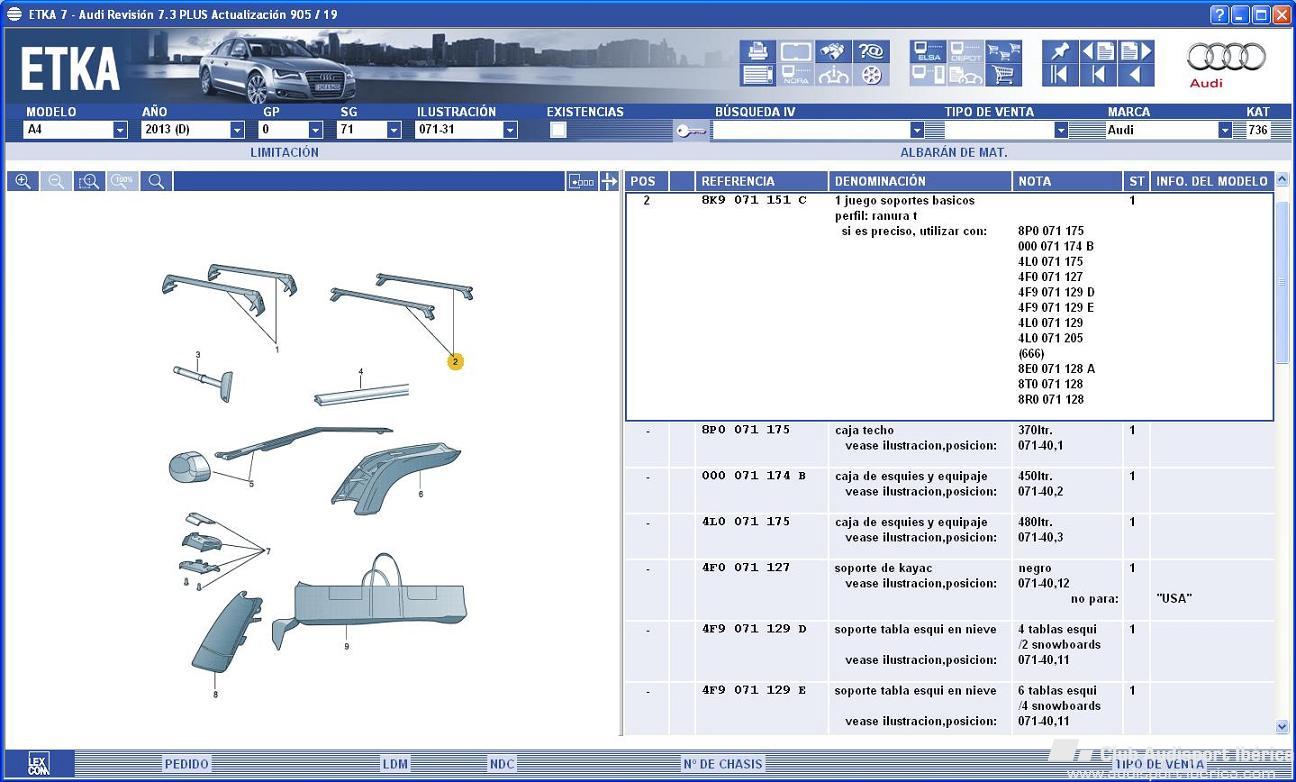The height and width of the screenshot is (782, 1296).
Task: Click the single-bar back arrow icon
Action: pos(1098,75)
